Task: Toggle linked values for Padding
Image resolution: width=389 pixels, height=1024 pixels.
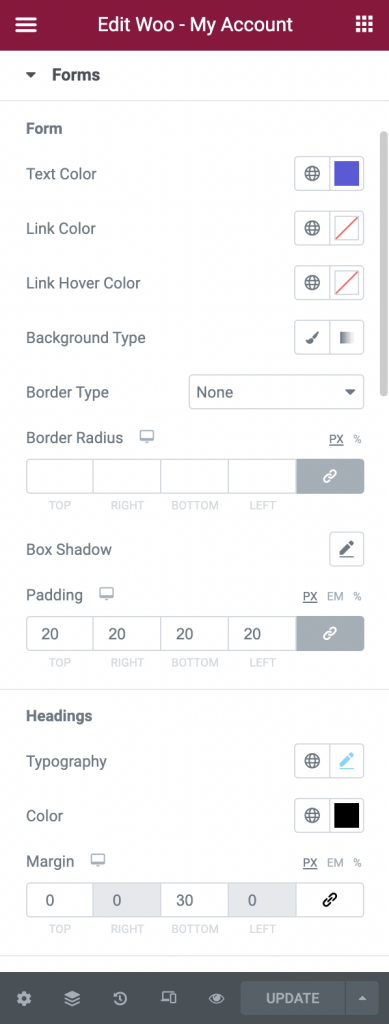Action: pos(330,633)
